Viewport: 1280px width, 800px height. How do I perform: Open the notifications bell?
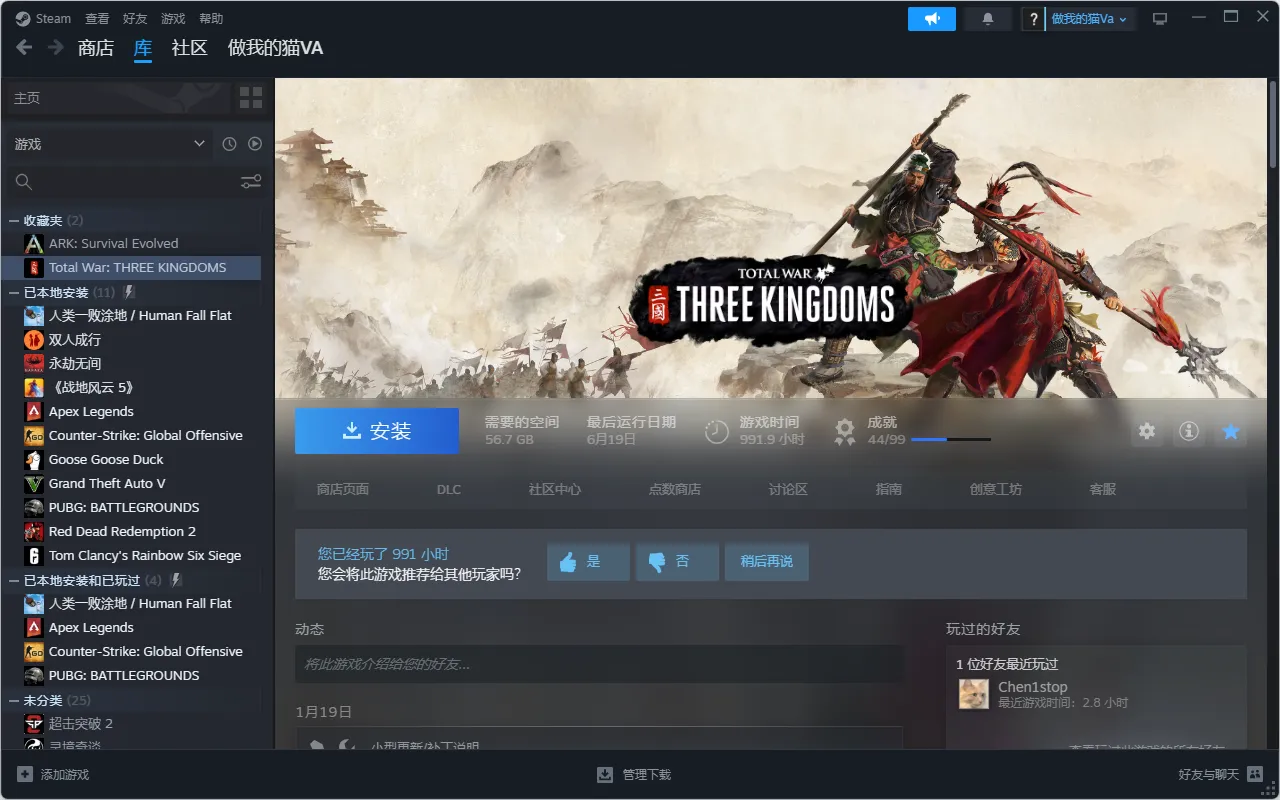click(988, 19)
